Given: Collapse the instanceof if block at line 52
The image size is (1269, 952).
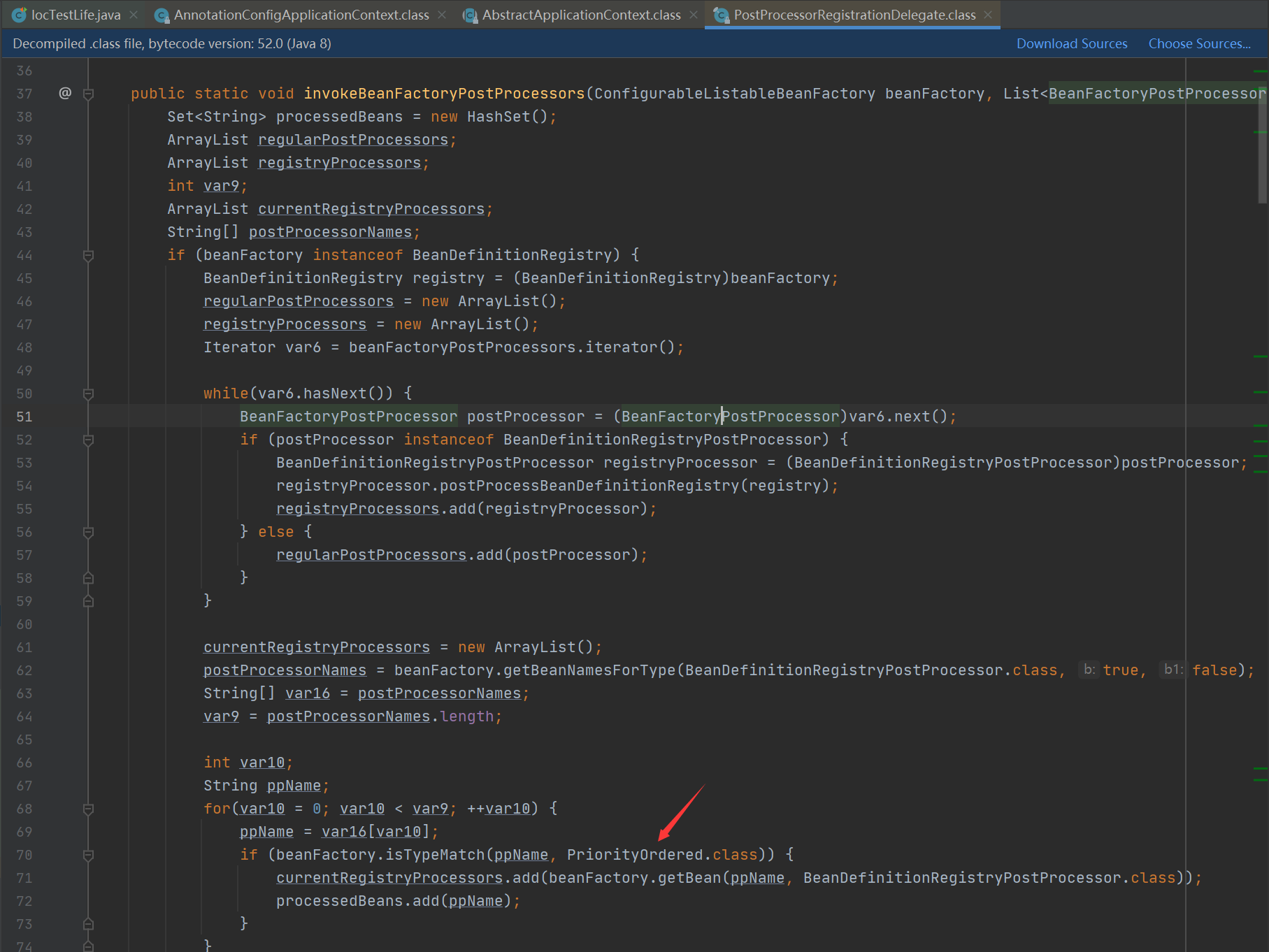Looking at the screenshot, I should (88, 440).
